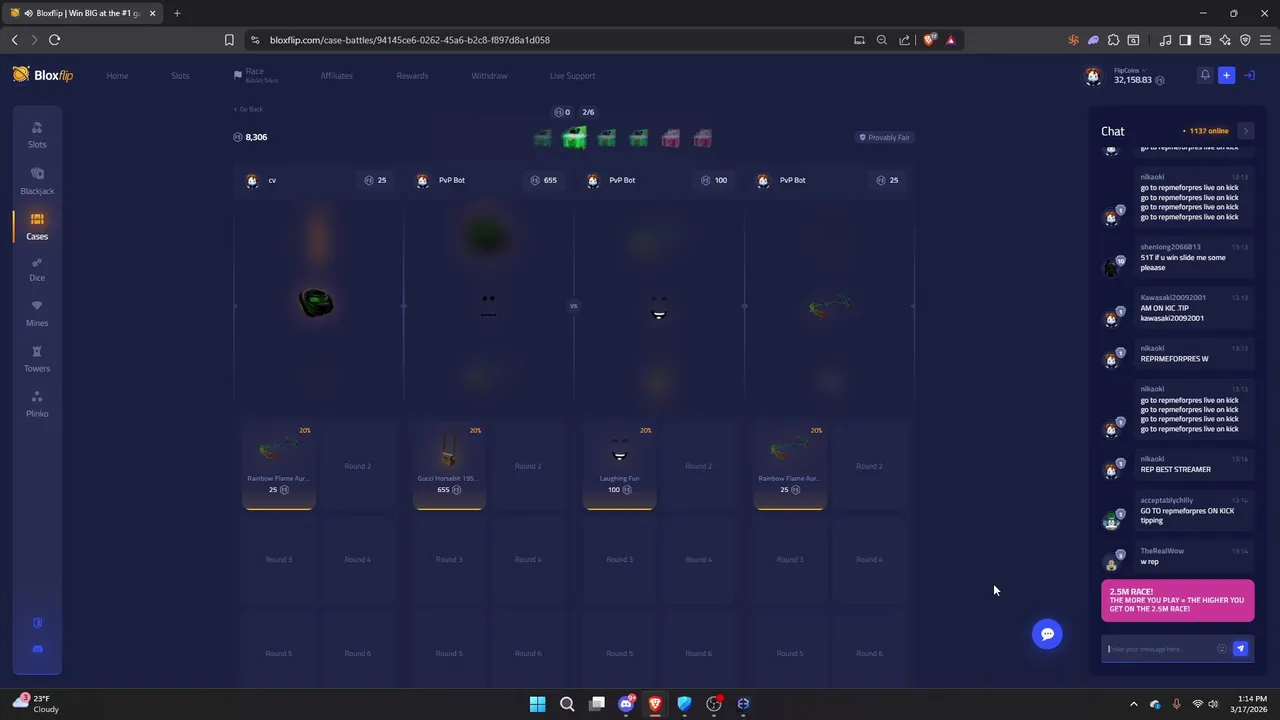
Task: Send the chat message
Action: tap(1241, 649)
